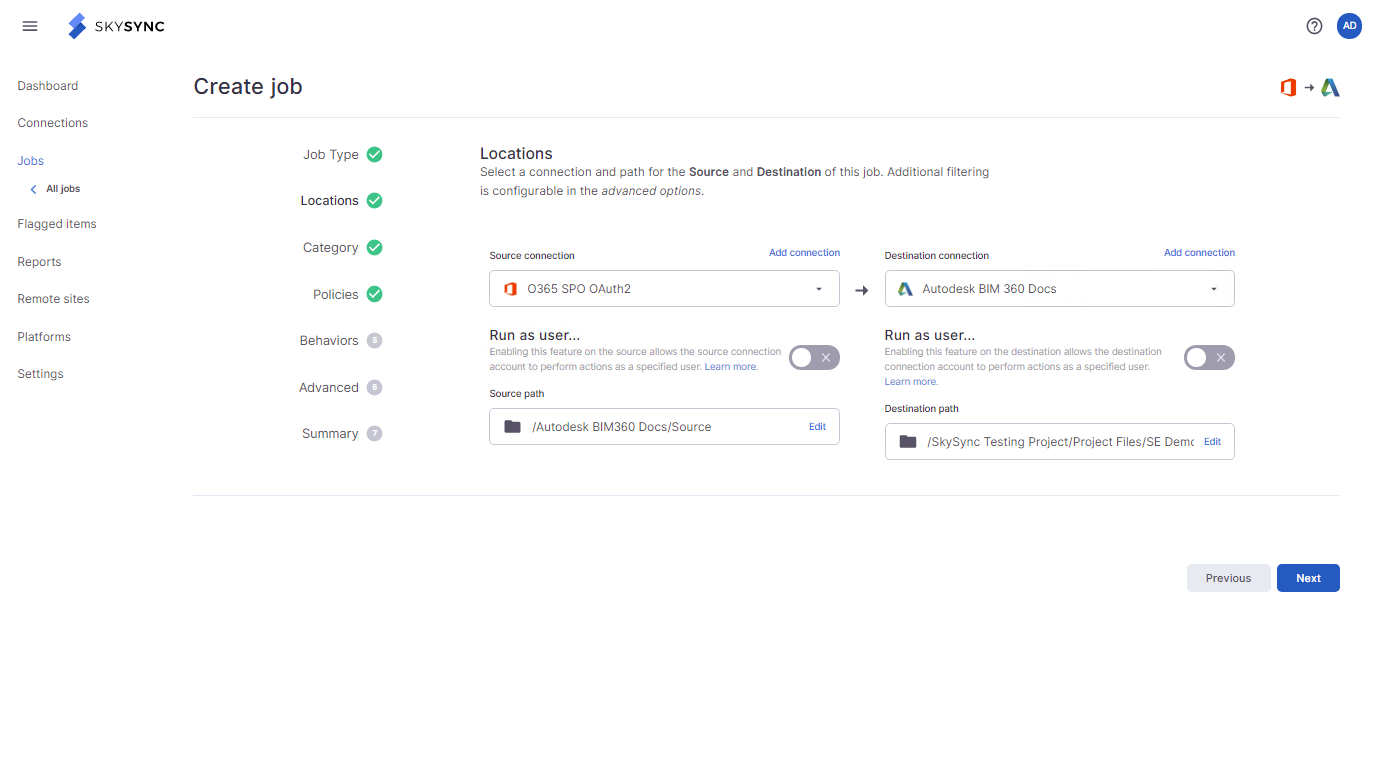Click the Behaviors step number badge
The width and height of the screenshot is (1385, 779).
click(374, 340)
